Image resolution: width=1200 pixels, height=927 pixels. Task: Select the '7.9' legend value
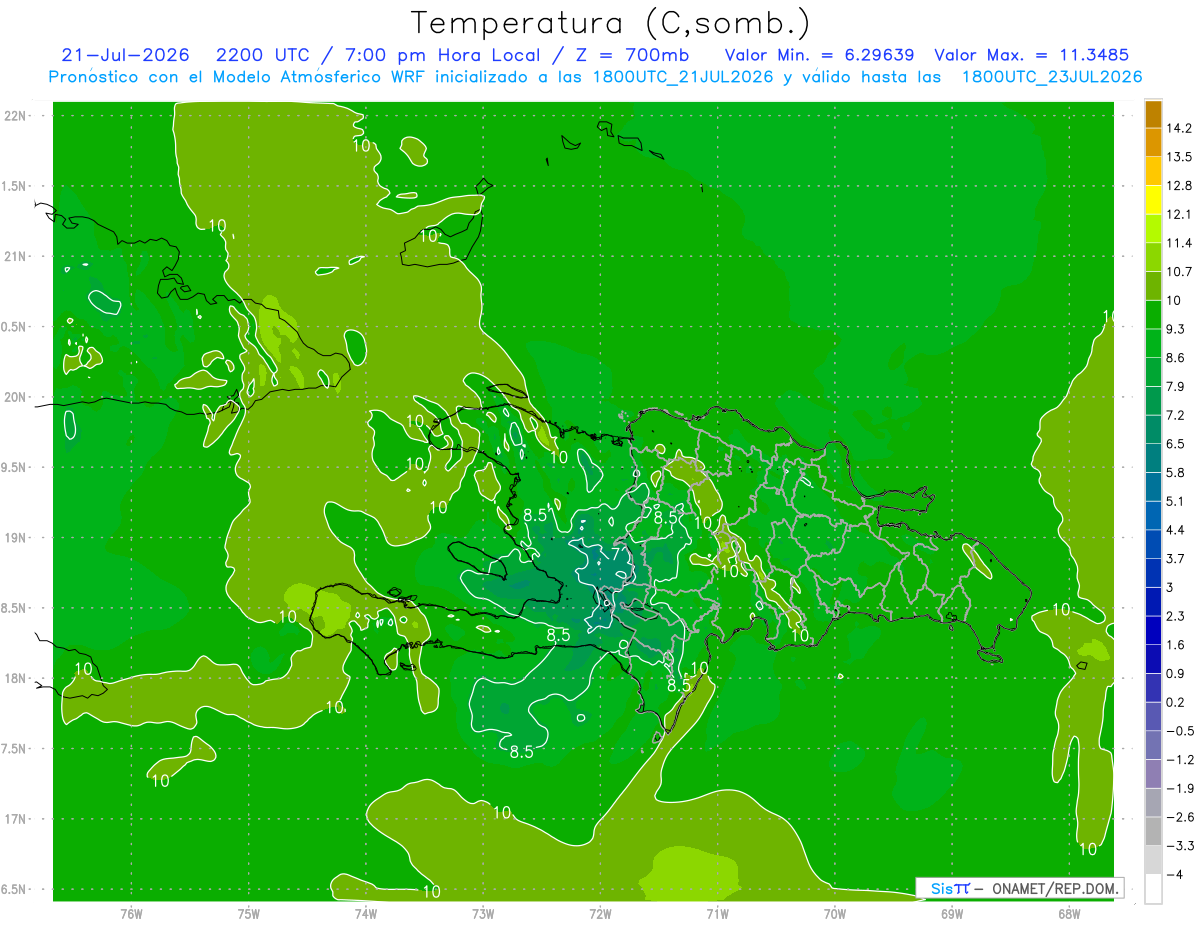[1175, 386]
